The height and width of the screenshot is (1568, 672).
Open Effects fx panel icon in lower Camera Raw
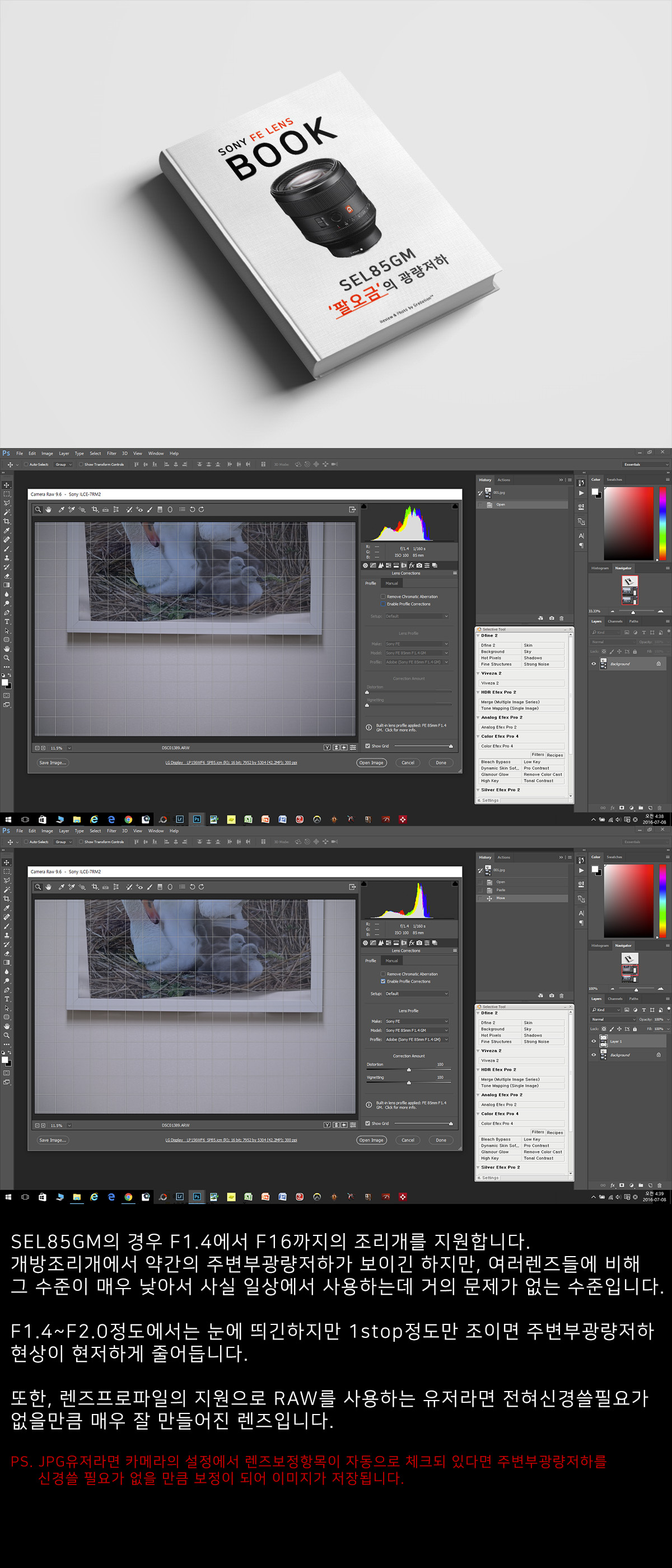coord(412,943)
